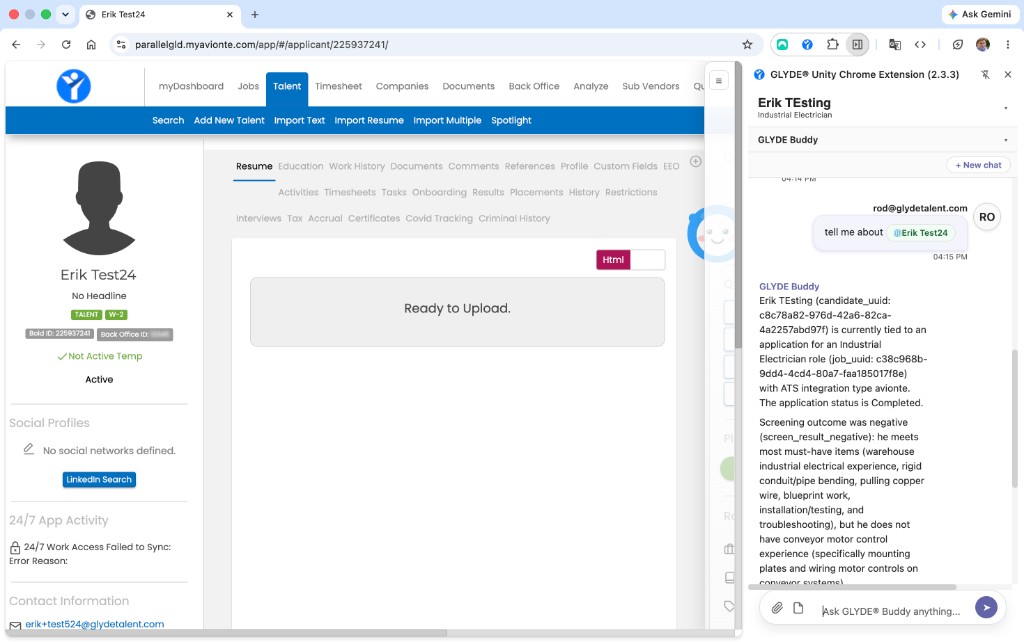Open the Back Office menu
The image size is (1024, 642).
pyautogui.click(x=534, y=86)
